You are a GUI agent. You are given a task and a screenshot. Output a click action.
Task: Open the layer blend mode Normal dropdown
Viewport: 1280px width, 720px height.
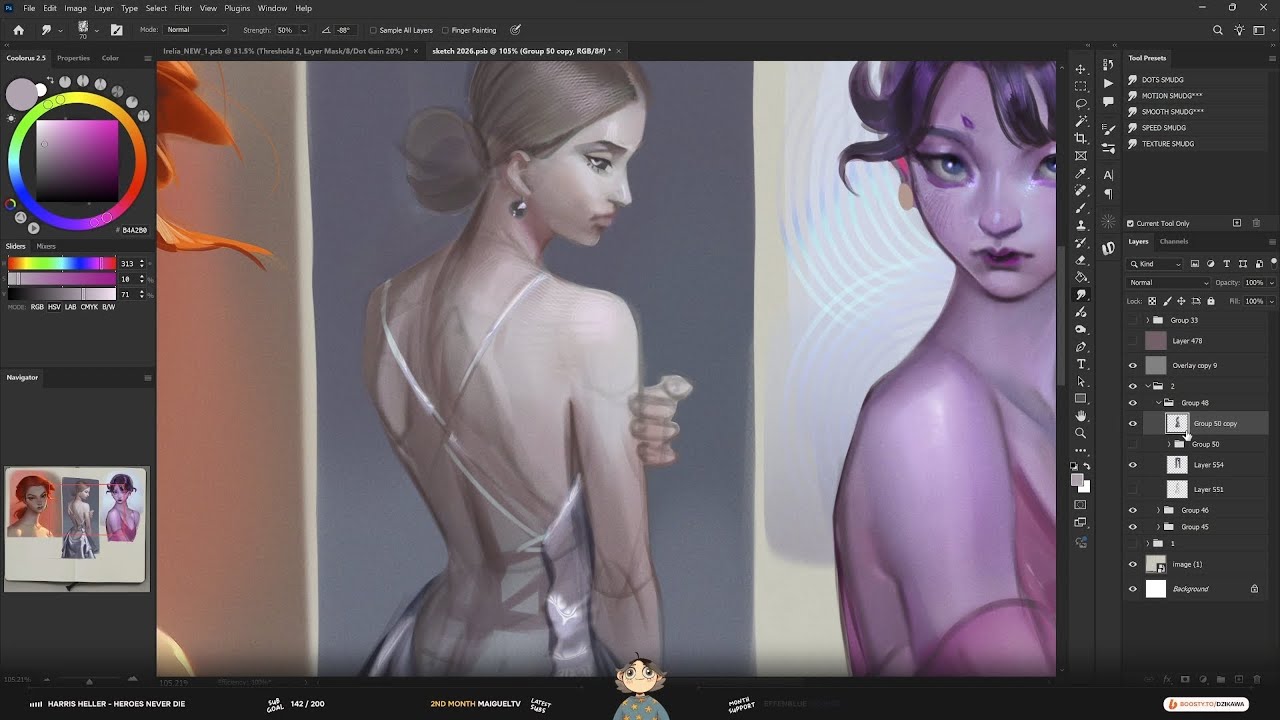tap(1168, 283)
